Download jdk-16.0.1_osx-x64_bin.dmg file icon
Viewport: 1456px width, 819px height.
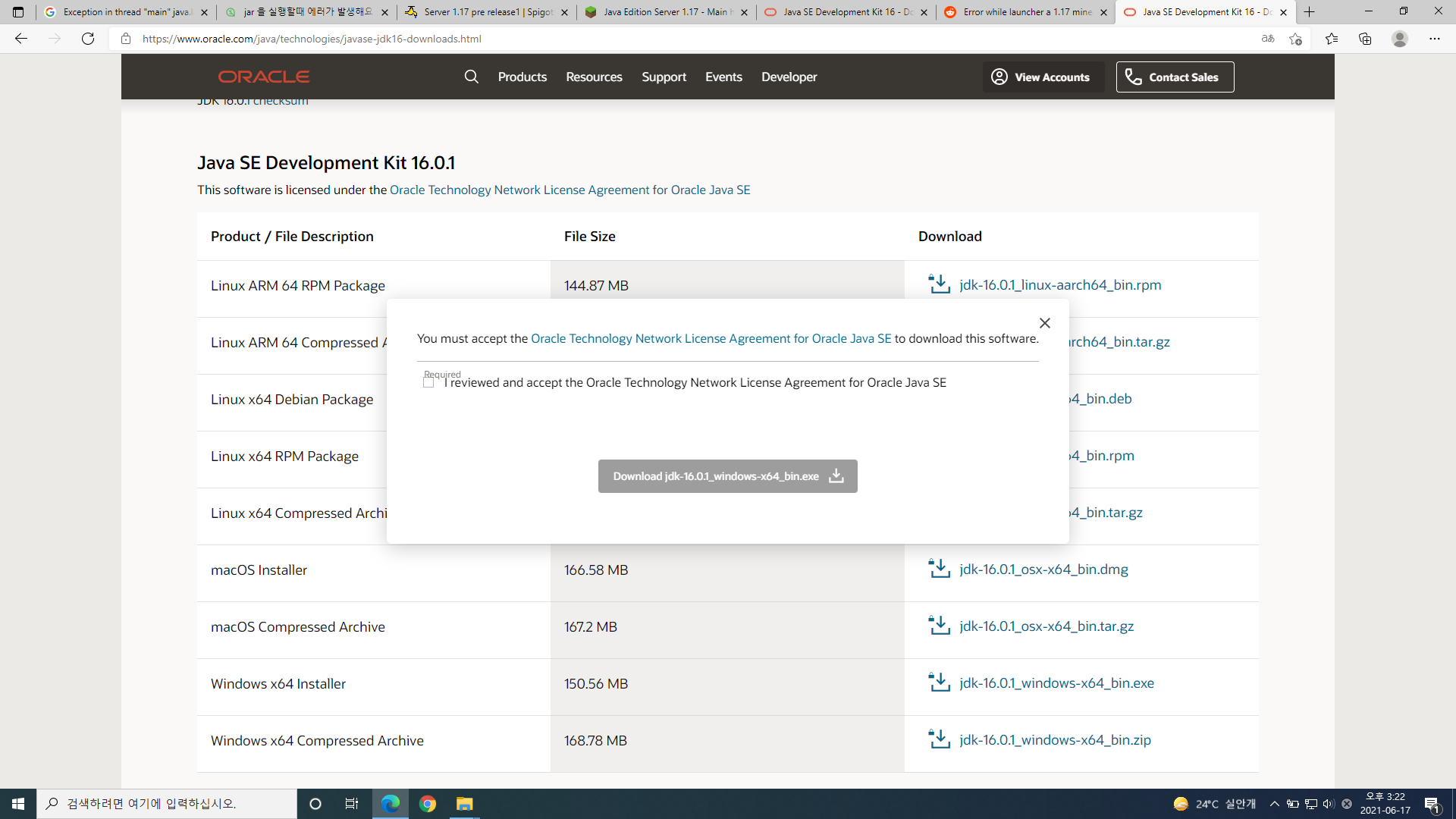click(939, 569)
